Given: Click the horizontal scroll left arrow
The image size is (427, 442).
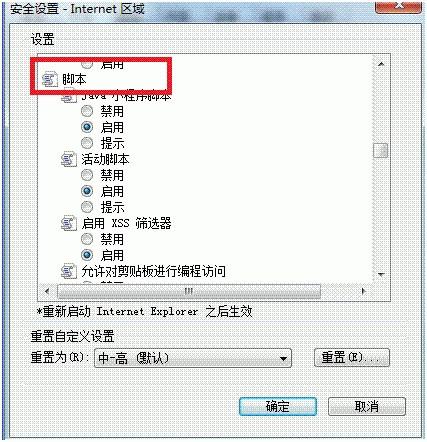Looking at the screenshot, I should (x=47, y=291).
